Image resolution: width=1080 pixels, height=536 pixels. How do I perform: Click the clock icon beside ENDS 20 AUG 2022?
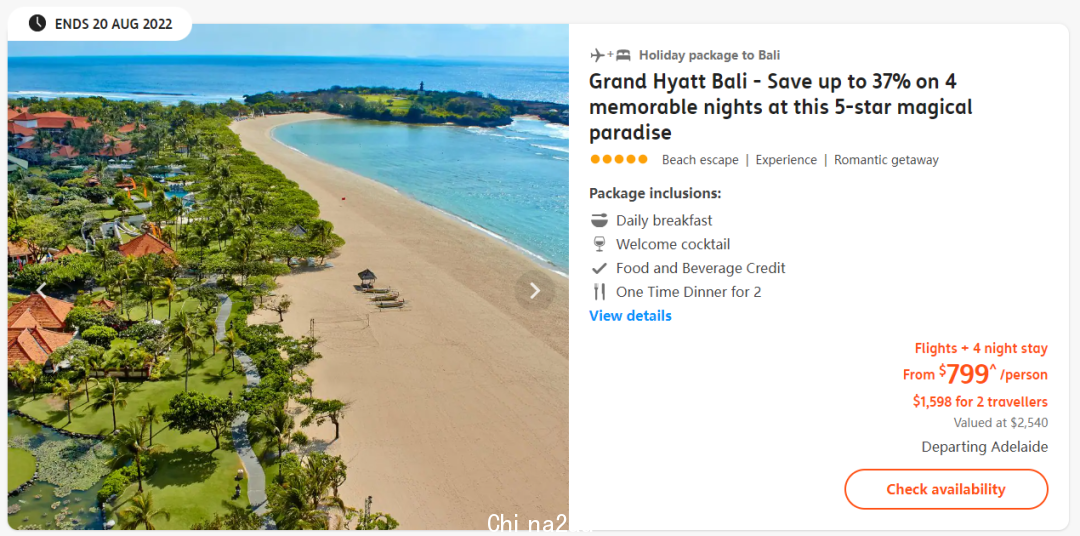[37, 23]
